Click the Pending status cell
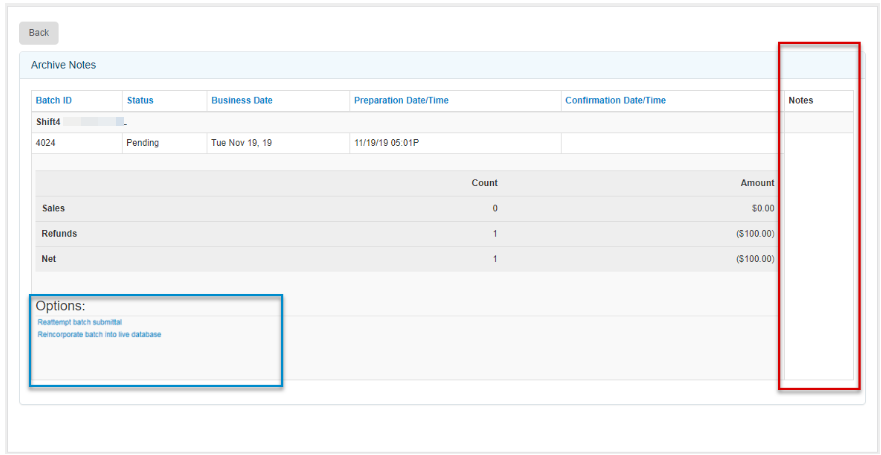 coord(143,143)
